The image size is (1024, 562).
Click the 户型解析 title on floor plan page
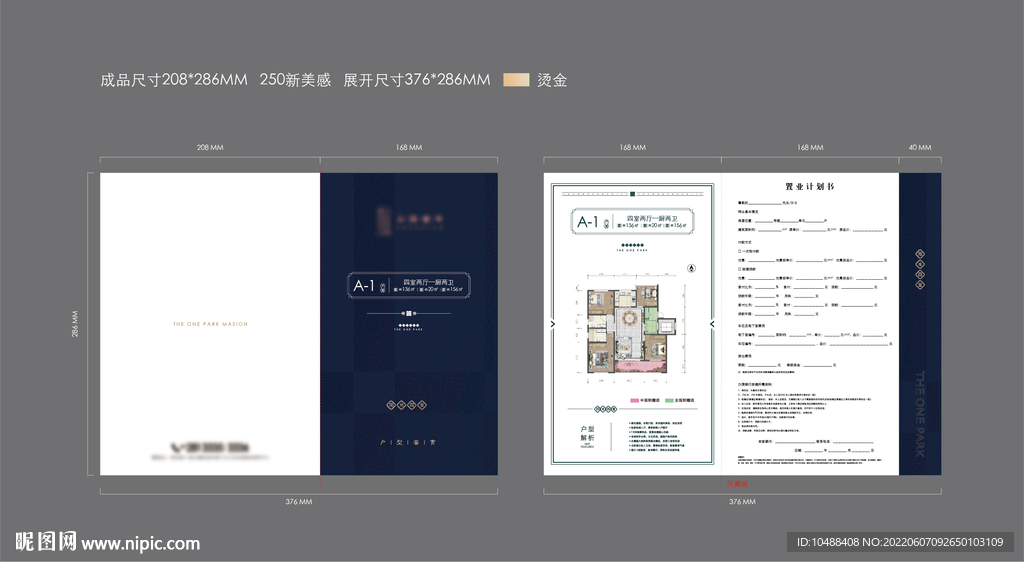pos(588,433)
